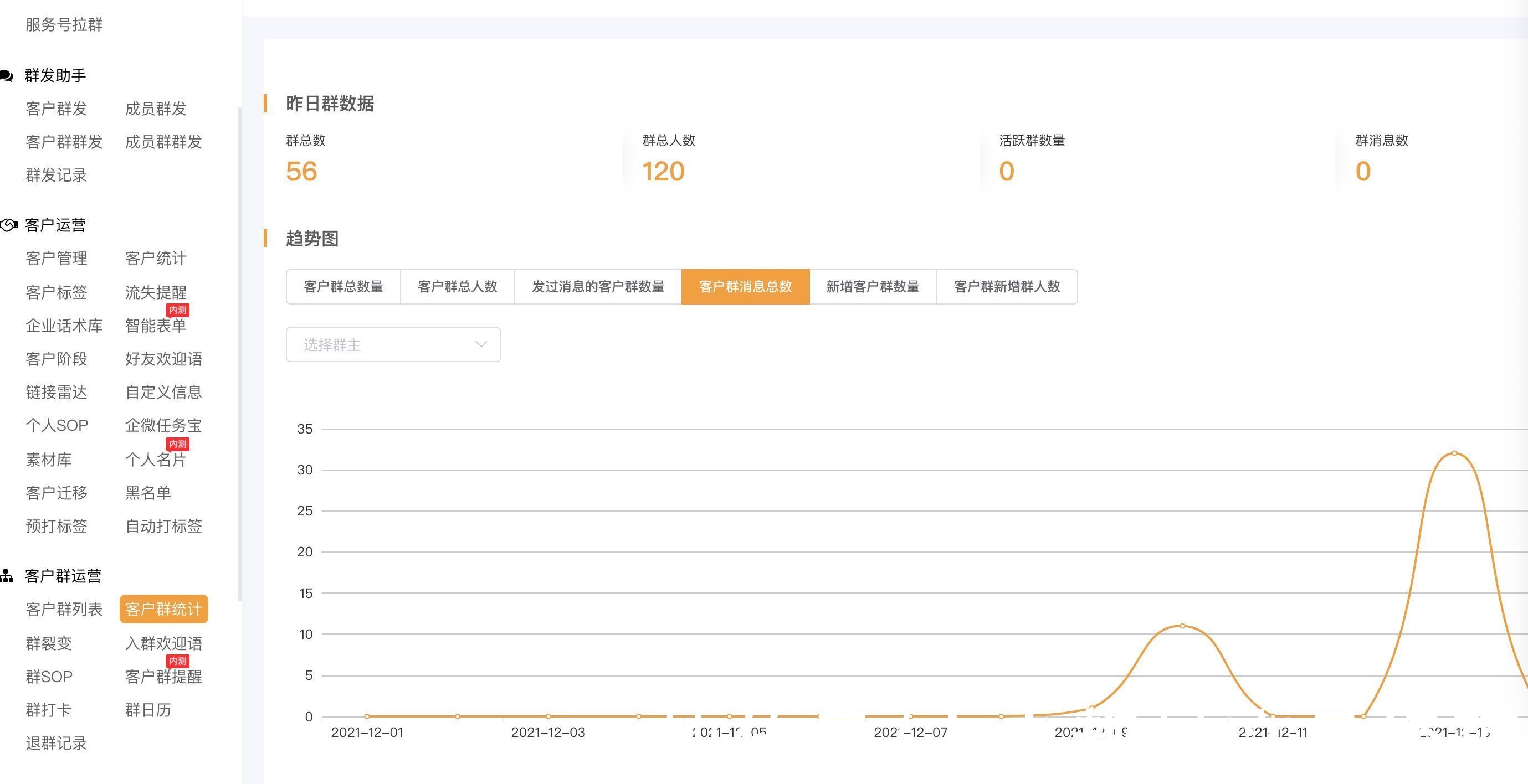Image resolution: width=1528 pixels, height=784 pixels.
Task: Open 素材库 page
Action: pyautogui.click(x=49, y=459)
